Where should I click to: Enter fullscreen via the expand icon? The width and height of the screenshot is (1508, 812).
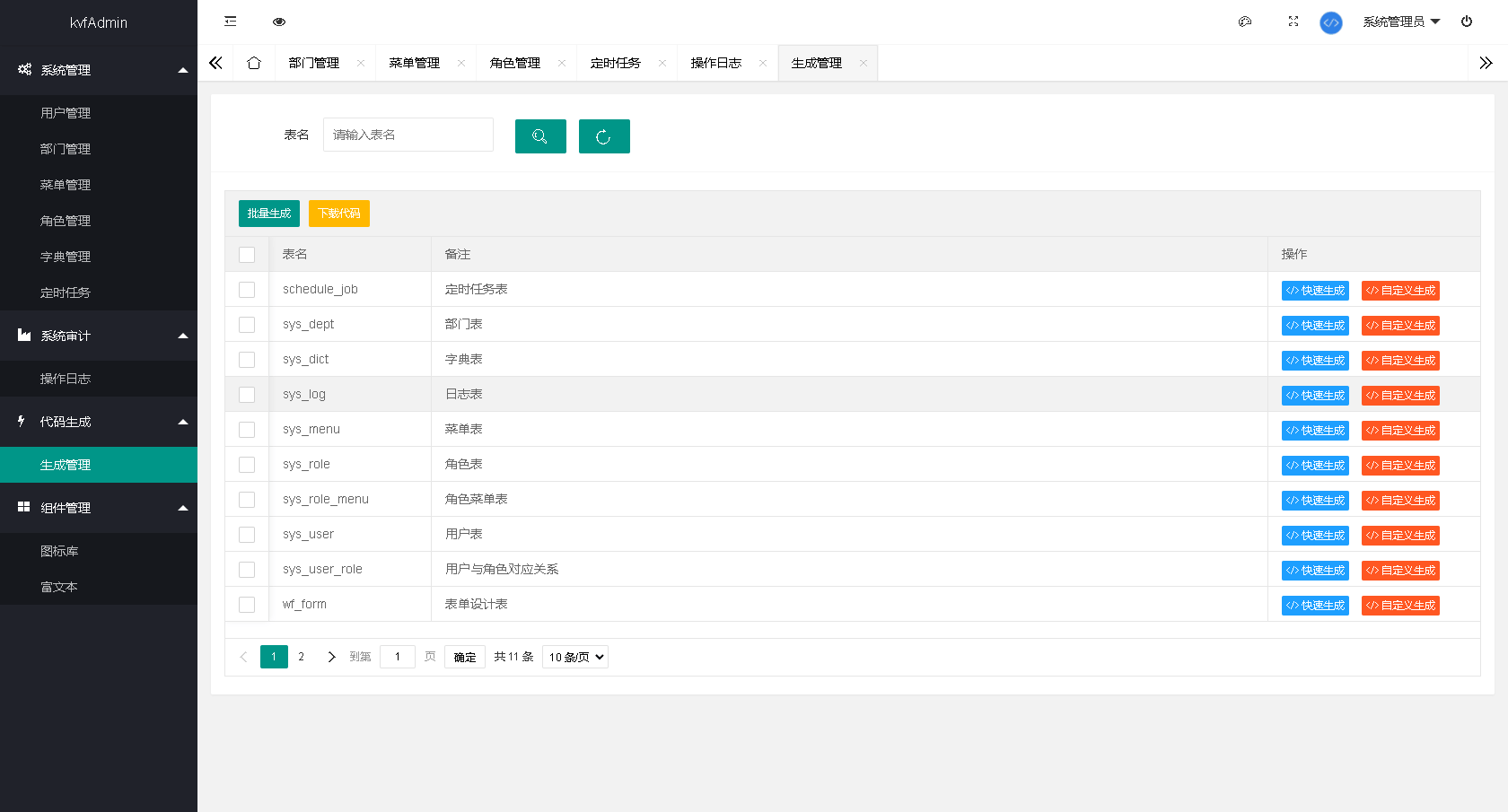[x=1293, y=22]
